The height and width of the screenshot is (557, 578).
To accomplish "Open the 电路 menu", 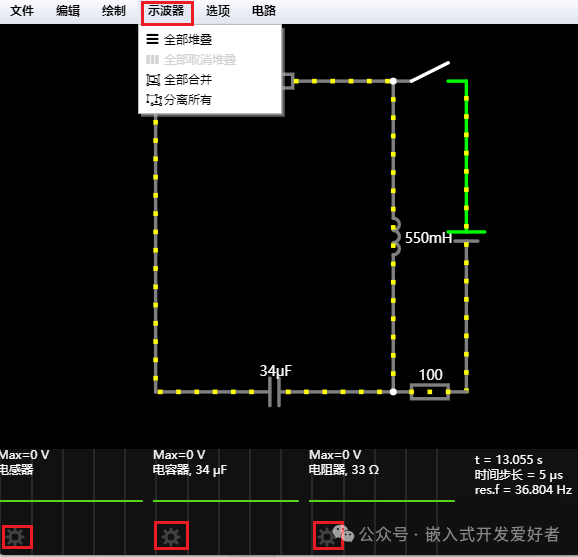I will click(x=264, y=11).
